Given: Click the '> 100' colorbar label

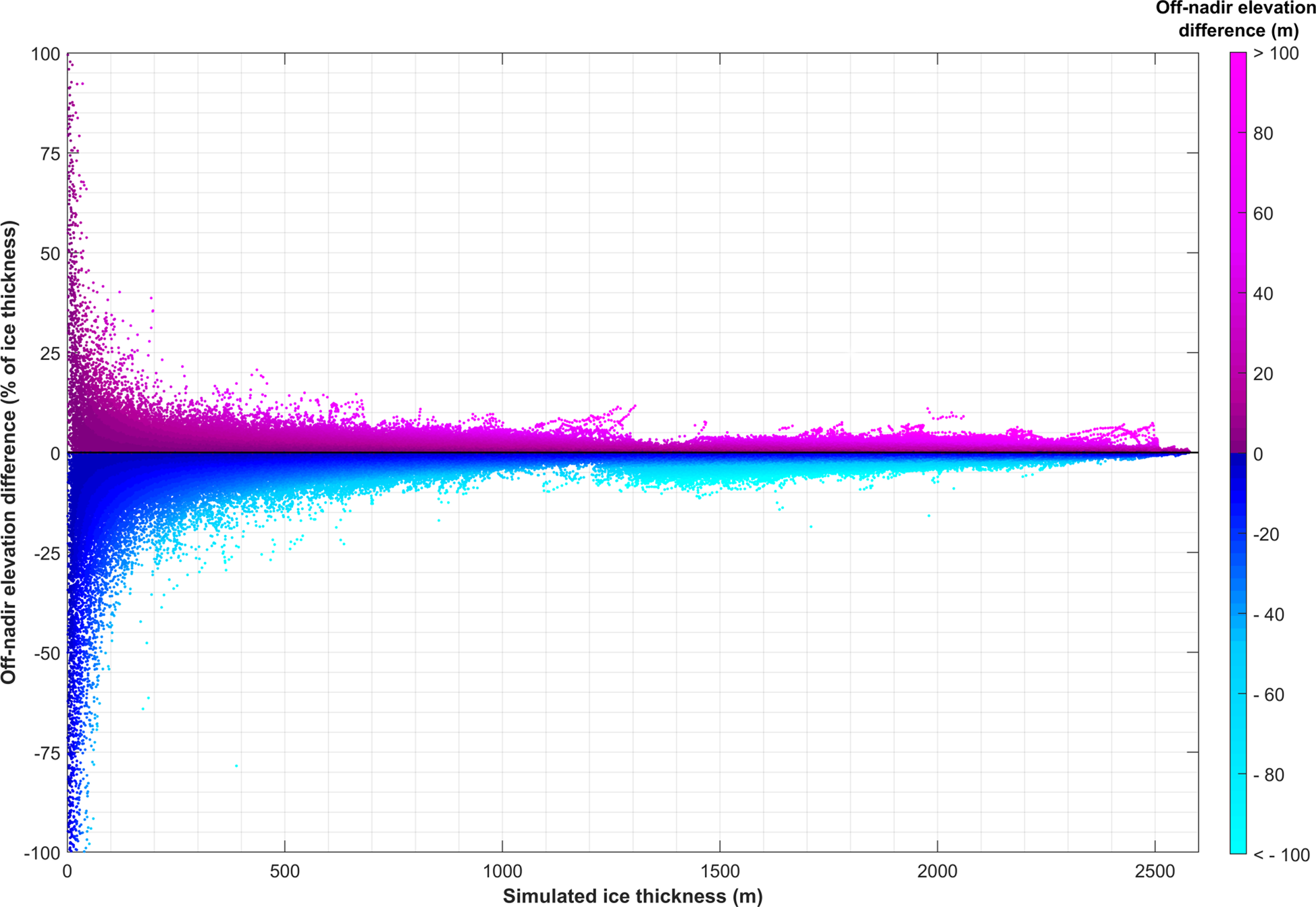Looking at the screenshot, I should point(1275,53).
